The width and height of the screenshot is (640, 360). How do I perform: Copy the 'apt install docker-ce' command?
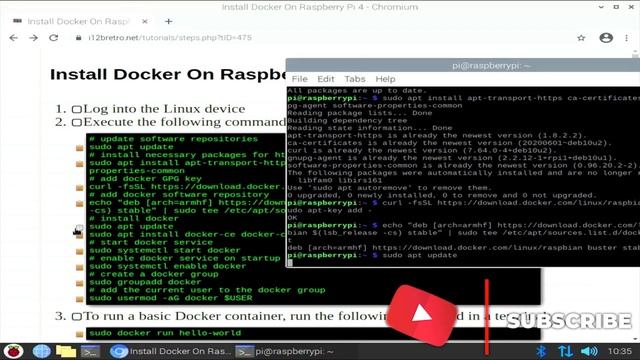pyautogui.click(x=80, y=236)
